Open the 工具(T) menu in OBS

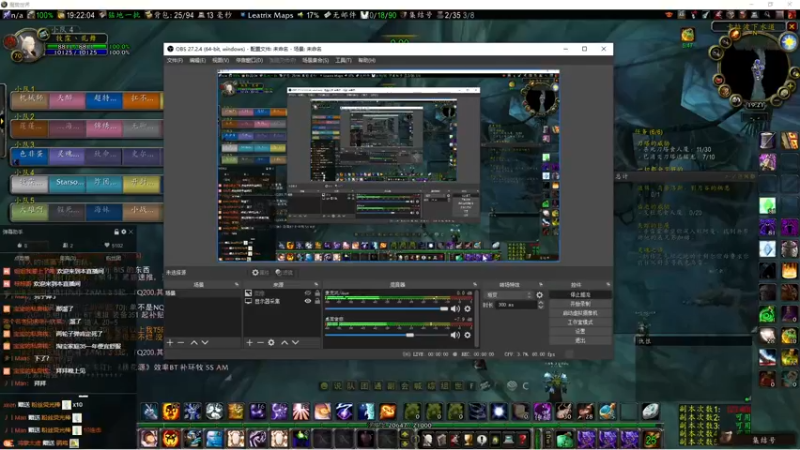pyautogui.click(x=343, y=60)
